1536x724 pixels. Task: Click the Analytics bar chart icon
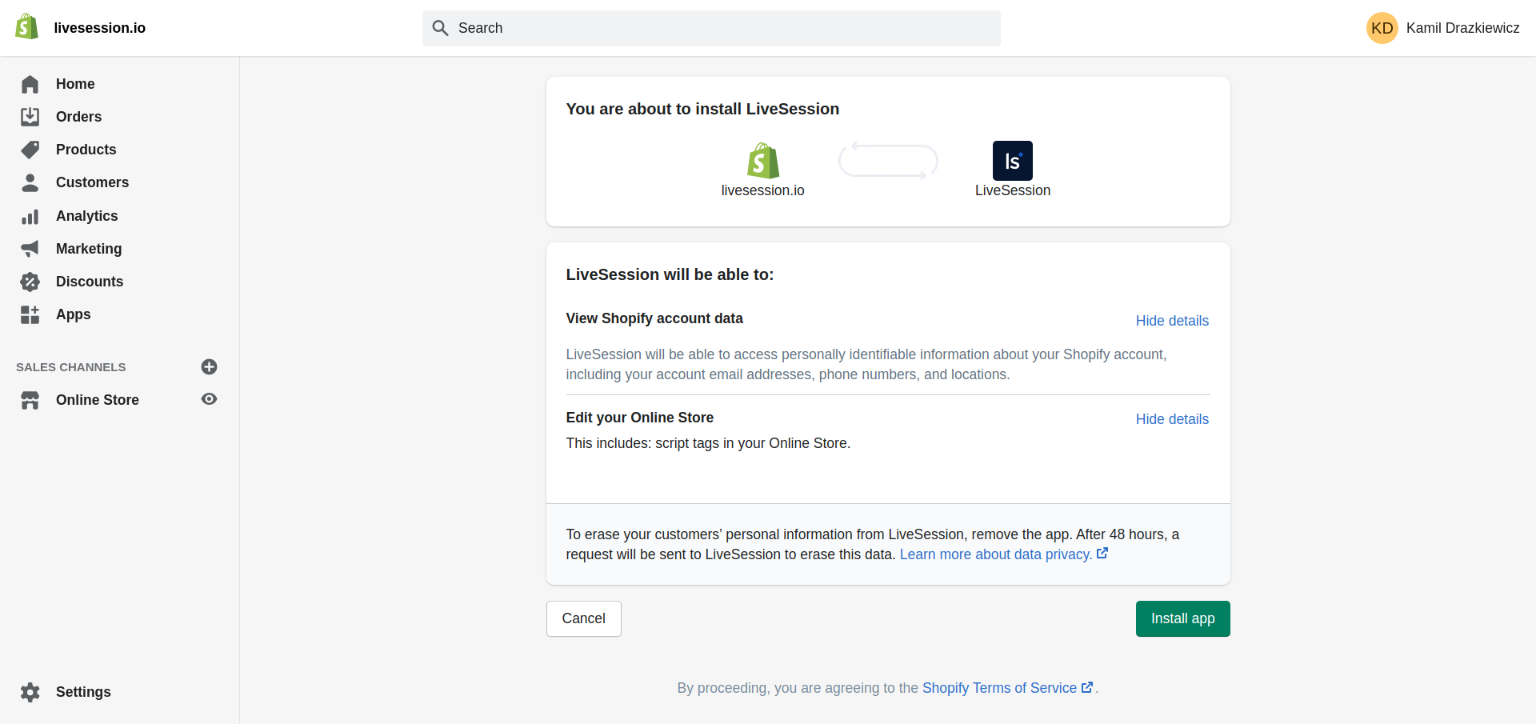(30, 216)
